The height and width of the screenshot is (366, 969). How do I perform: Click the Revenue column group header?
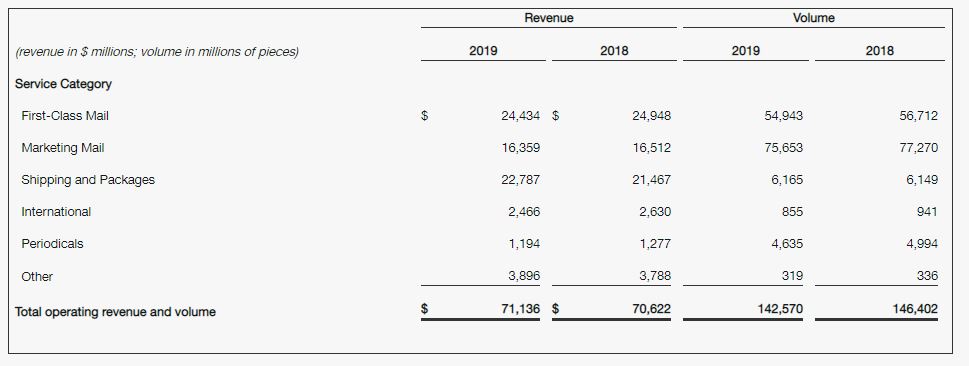click(x=549, y=18)
